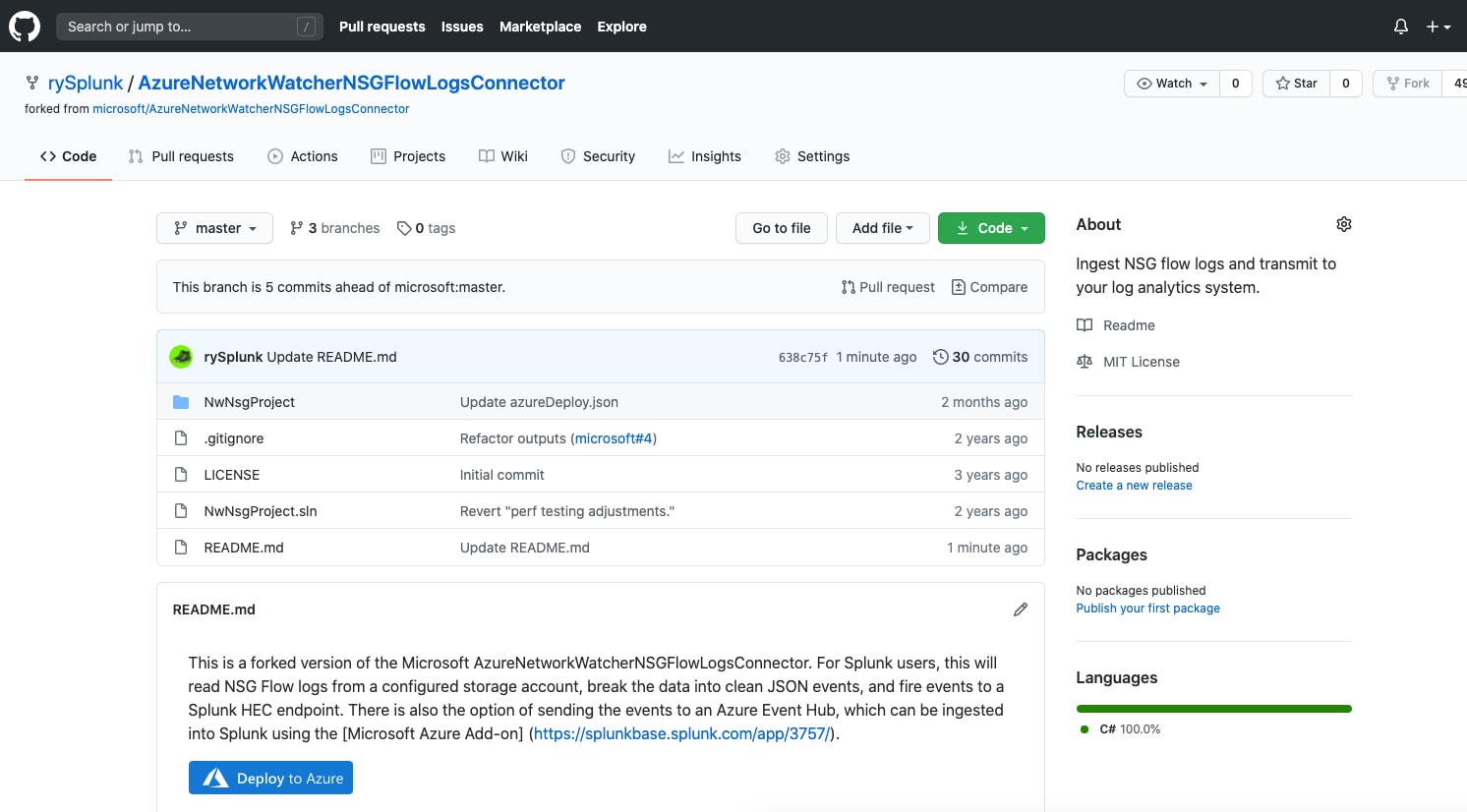This screenshot has height=812, width=1467.
Task: Open the NwNsgProject.sln file
Action: [x=261, y=511]
